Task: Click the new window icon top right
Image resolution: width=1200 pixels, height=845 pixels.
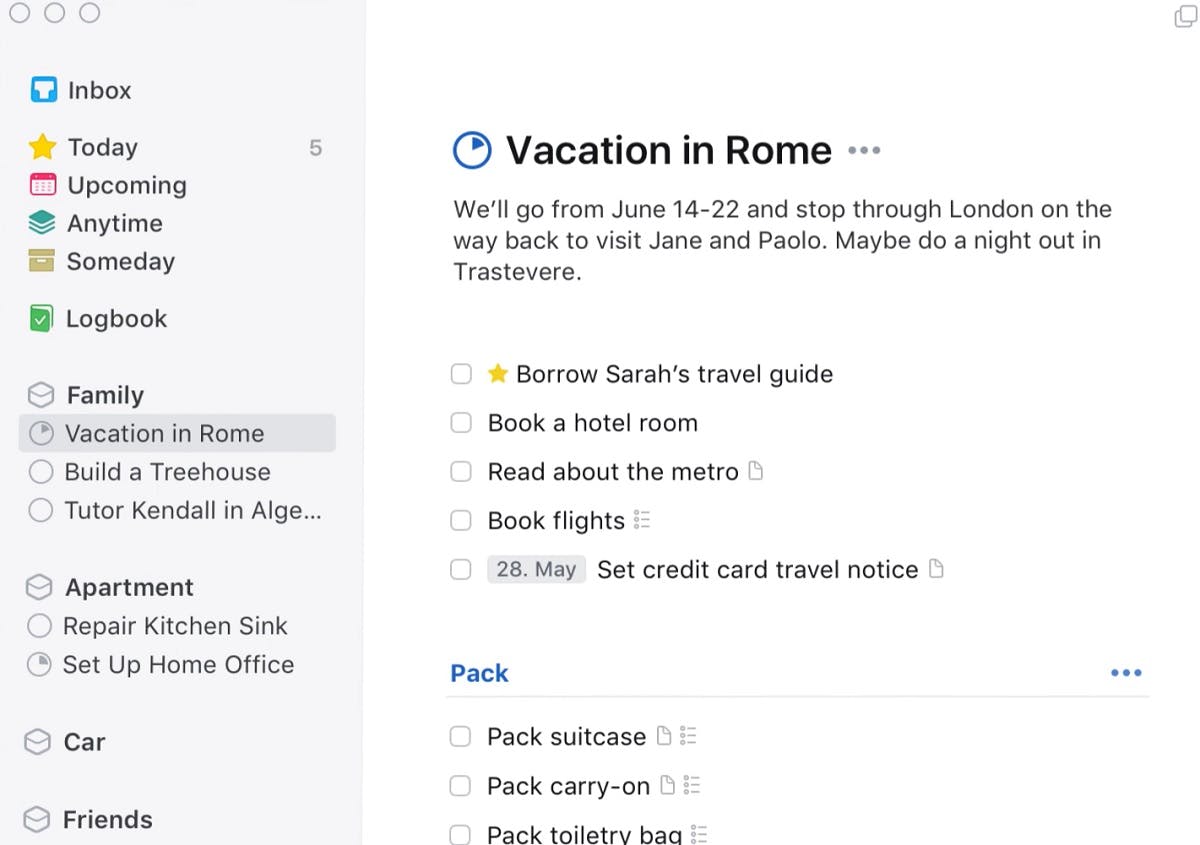Action: pyautogui.click(x=1185, y=16)
